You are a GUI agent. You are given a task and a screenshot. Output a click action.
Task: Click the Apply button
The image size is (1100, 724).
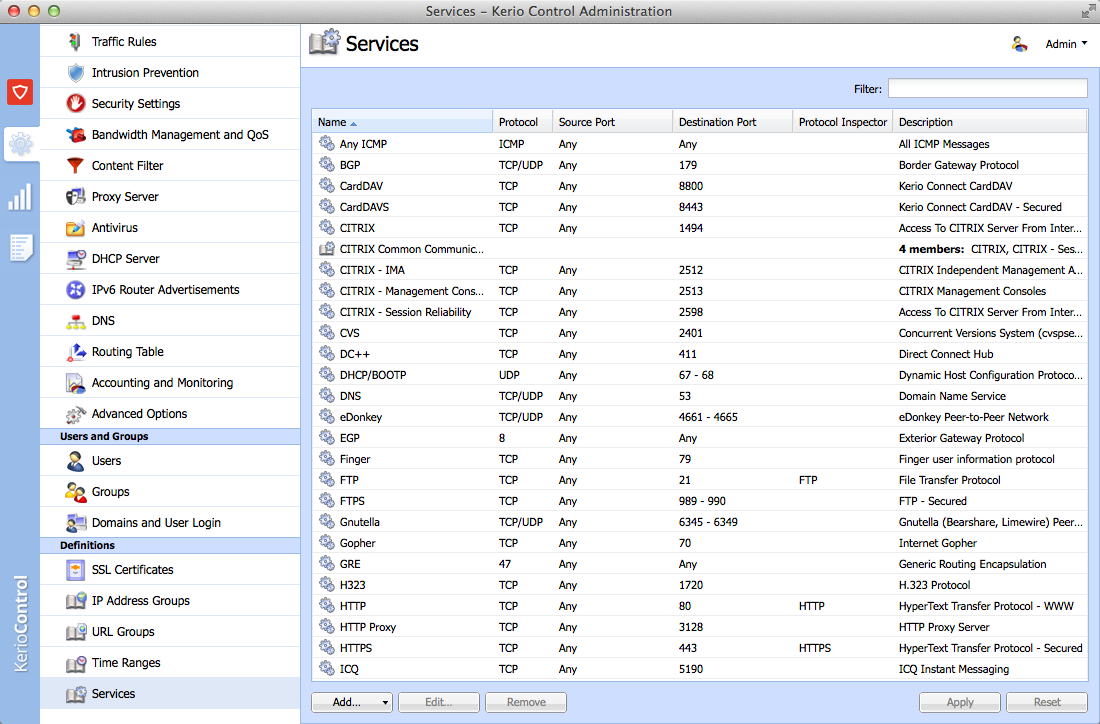pos(960,702)
